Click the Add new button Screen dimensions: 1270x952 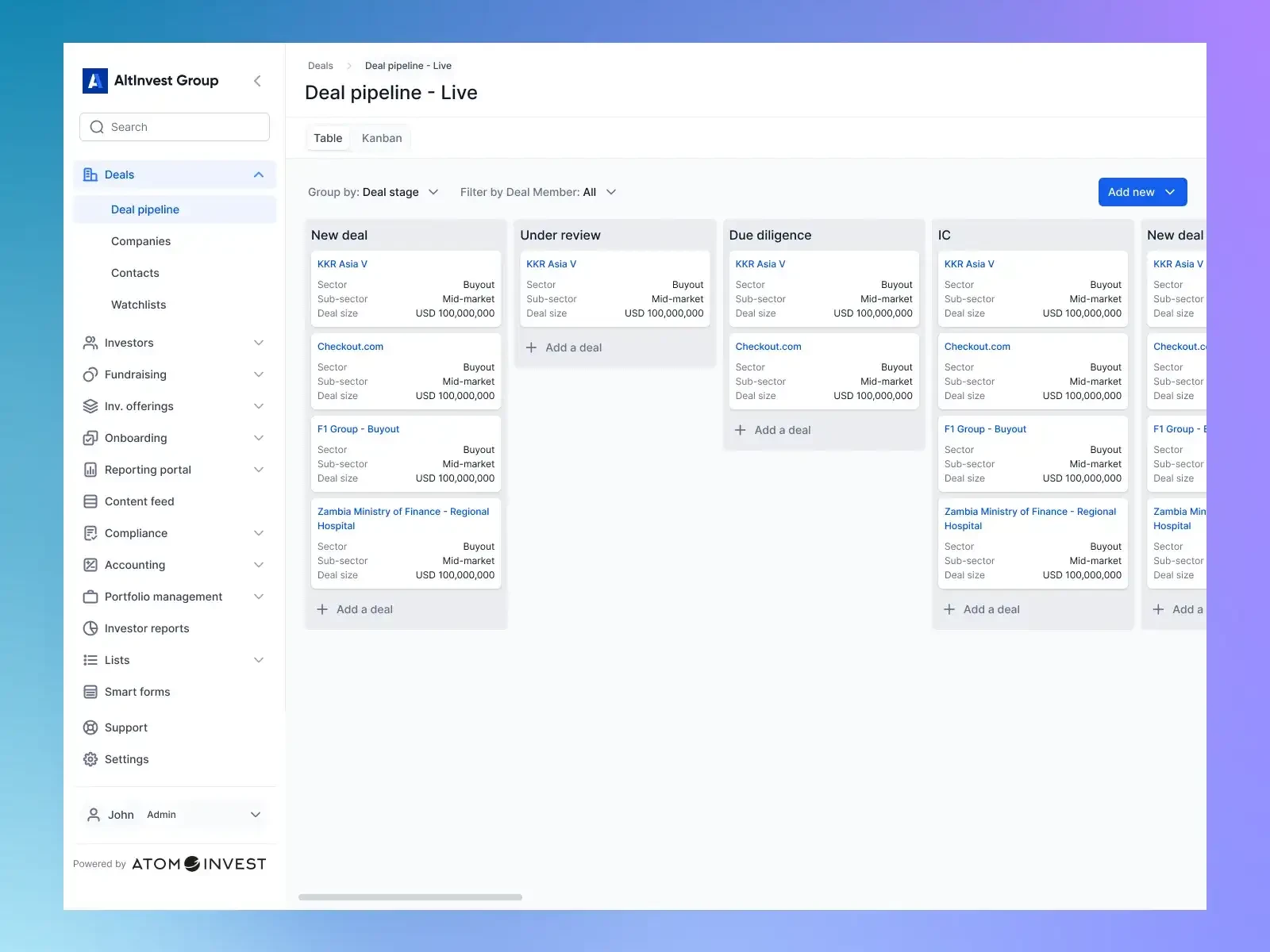click(1141, 191)
